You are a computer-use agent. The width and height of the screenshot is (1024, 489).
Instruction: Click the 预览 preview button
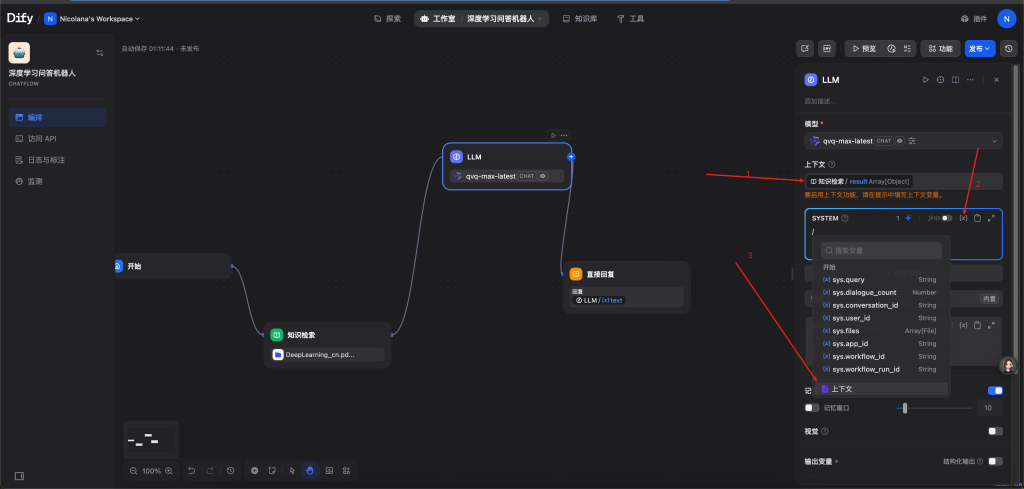pos(863,48)
